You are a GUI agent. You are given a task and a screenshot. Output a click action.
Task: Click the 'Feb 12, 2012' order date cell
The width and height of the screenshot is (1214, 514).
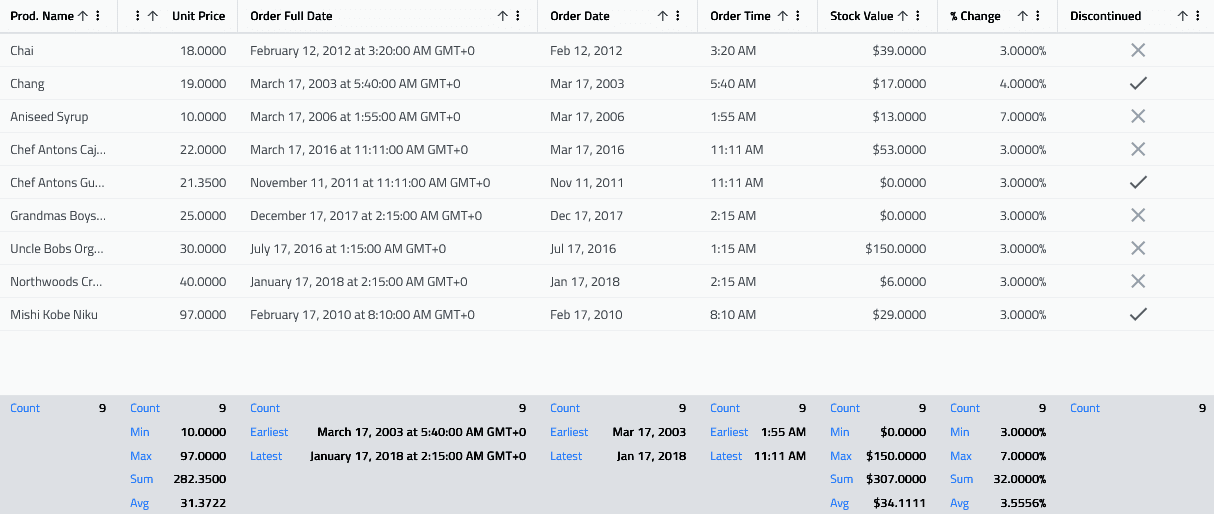tap(618, 50)
